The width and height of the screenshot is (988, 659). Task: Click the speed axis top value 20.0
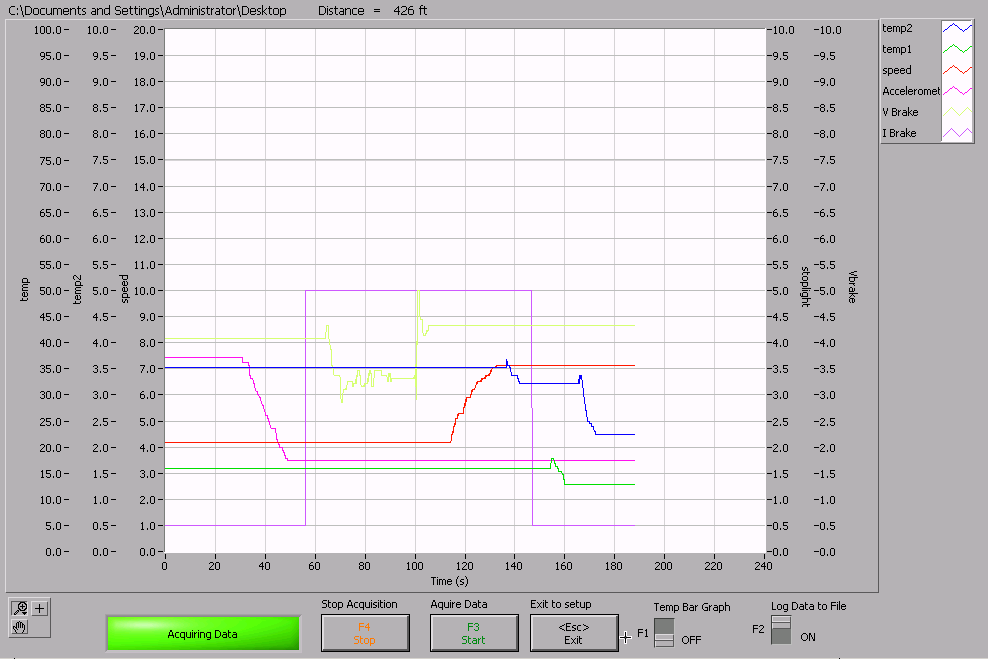[144, 30]
